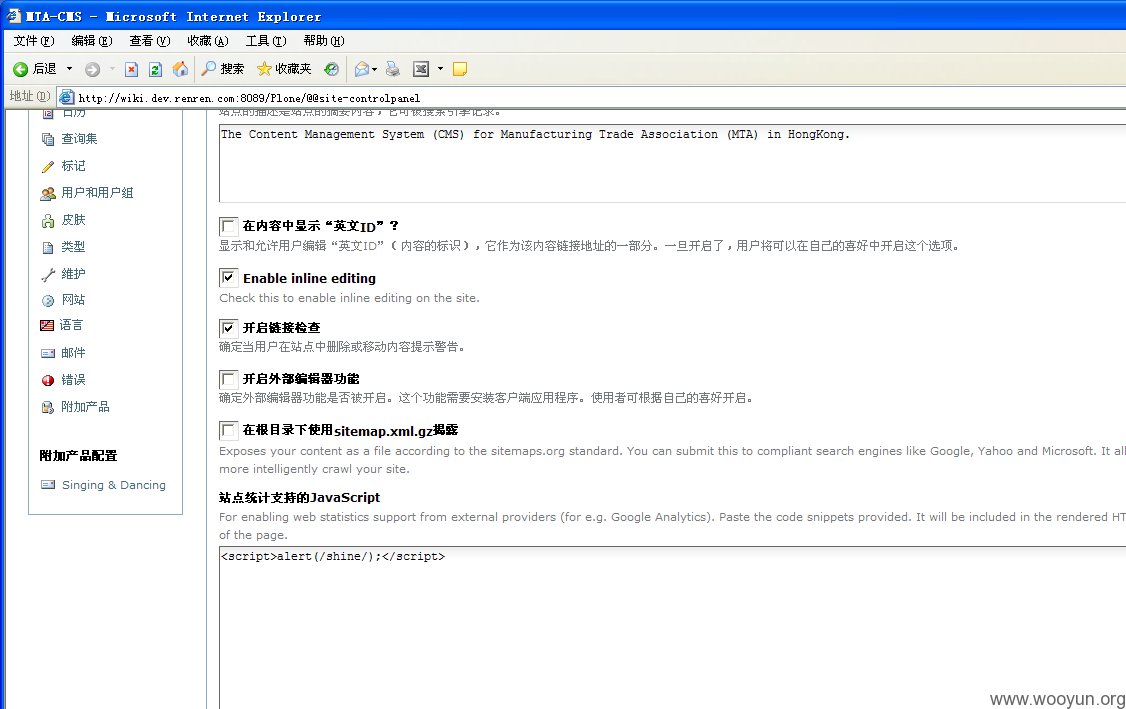Click the Print icon
Screen dimensions: 1126x709
(x=392, y=69)
